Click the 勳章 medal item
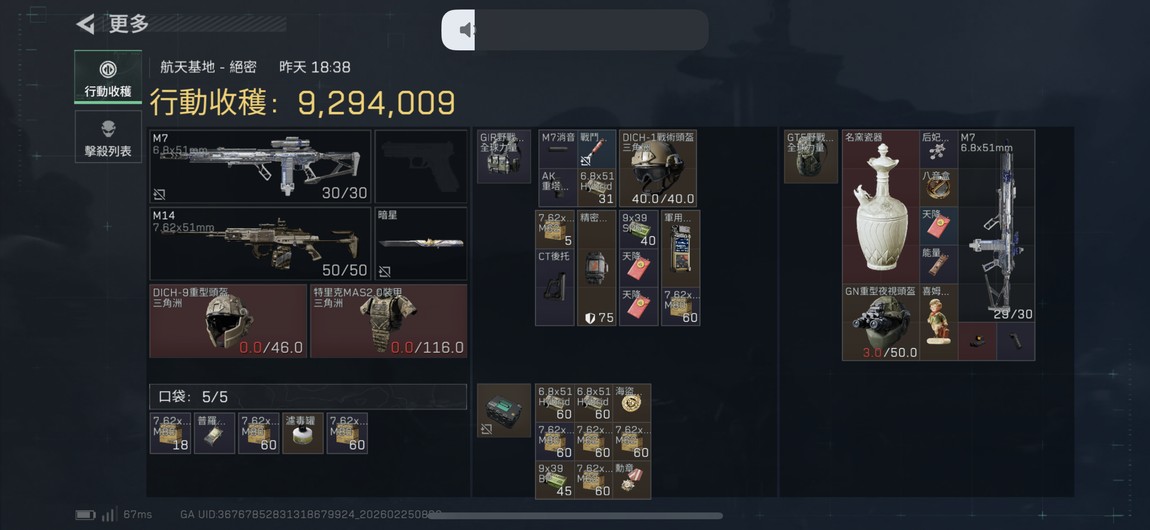The image size is (1150, 530). click(631, 479)
